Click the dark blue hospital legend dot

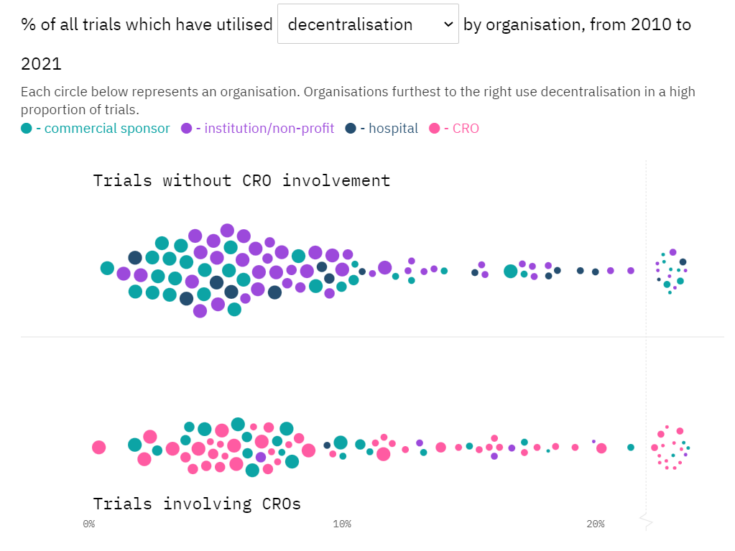coord(351,128)
